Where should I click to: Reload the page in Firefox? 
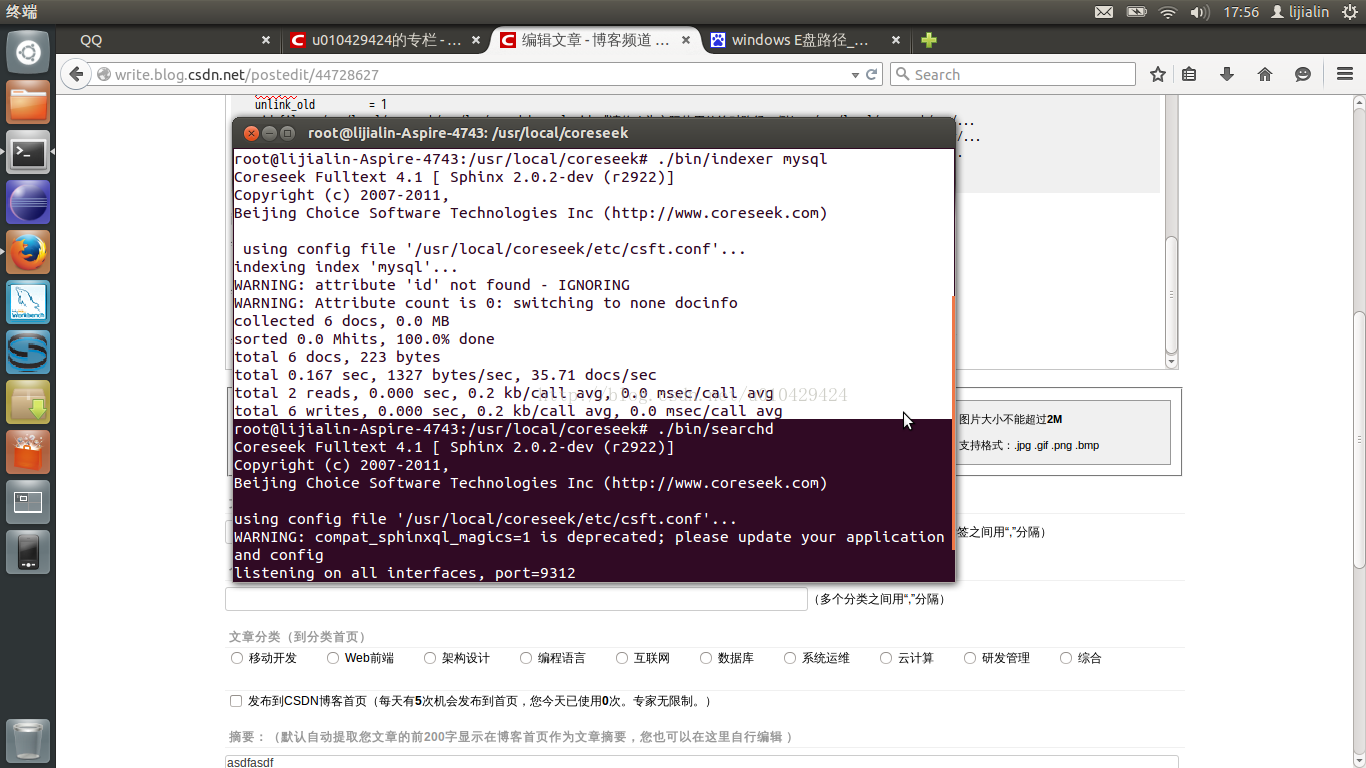click(872, 74)
